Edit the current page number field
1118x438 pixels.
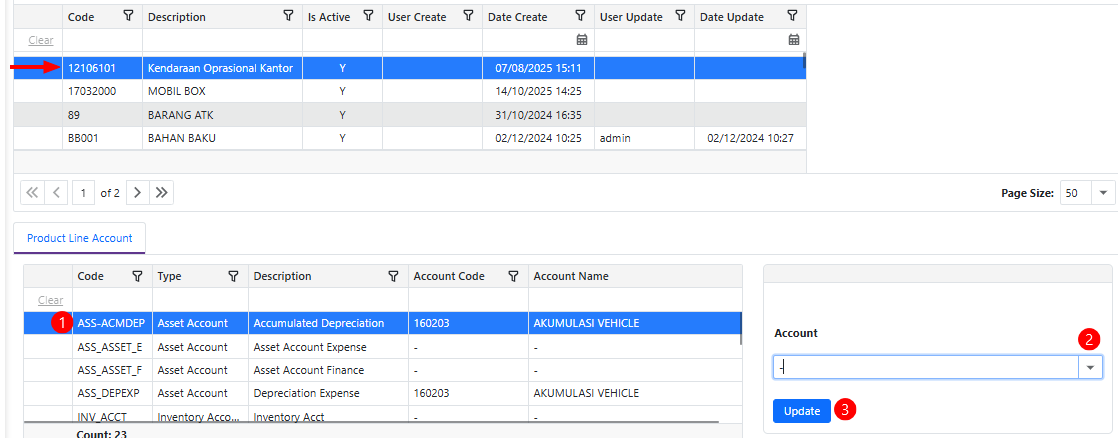[83, 193]
